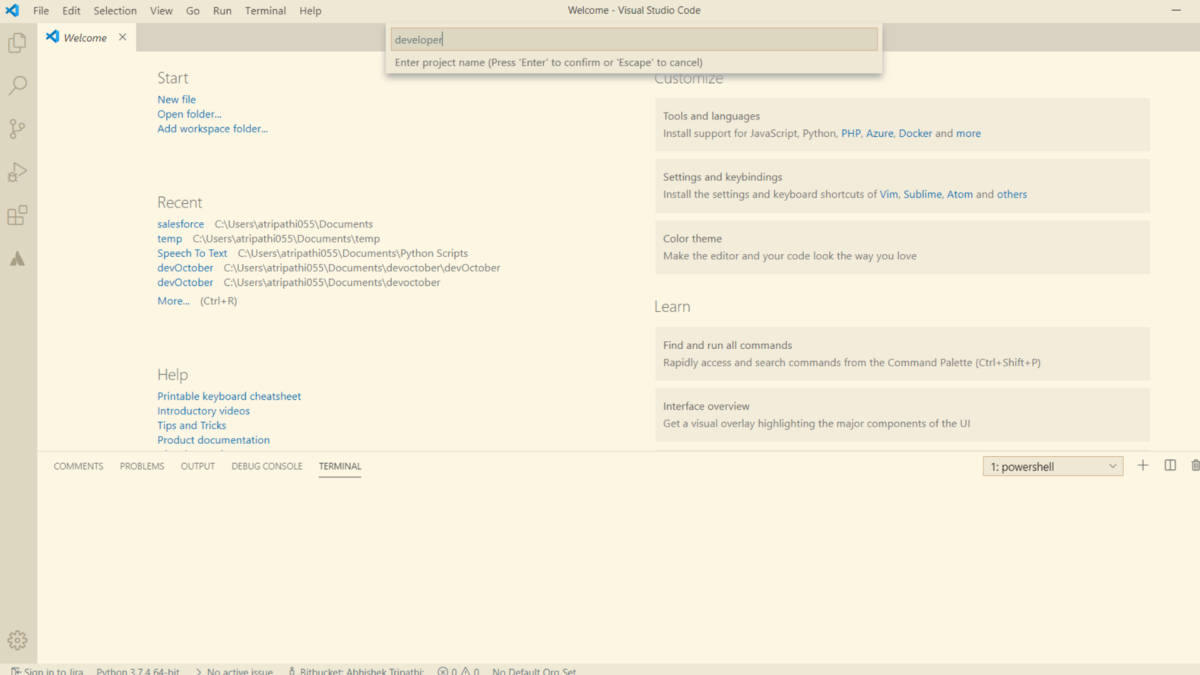The width and height of the screenshot is (1200, 675).
Task: Click the Vim keybindings link
Action: click(889, 195)
